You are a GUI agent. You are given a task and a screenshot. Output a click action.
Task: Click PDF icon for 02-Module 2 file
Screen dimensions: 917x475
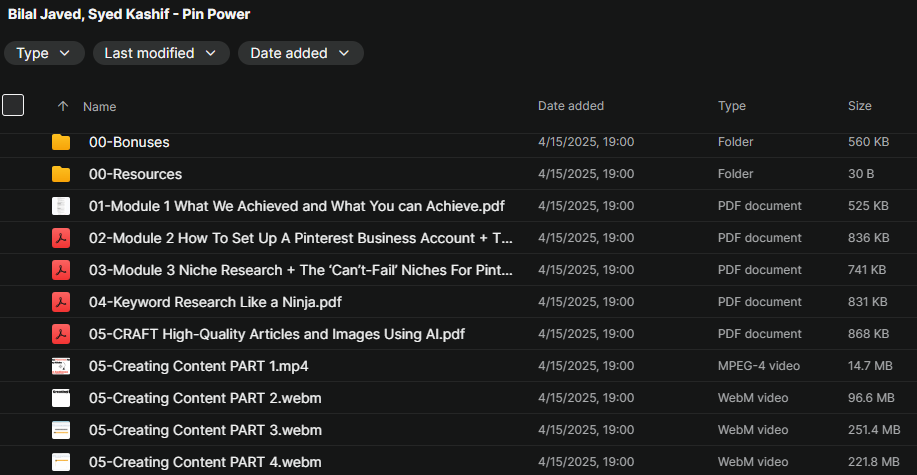[61, 238]
